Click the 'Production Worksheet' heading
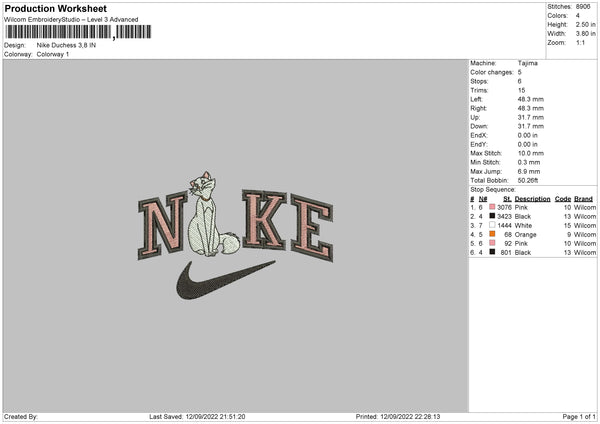Screen dimensions: 600x424 pyautogui.click(x=55, y=8)
